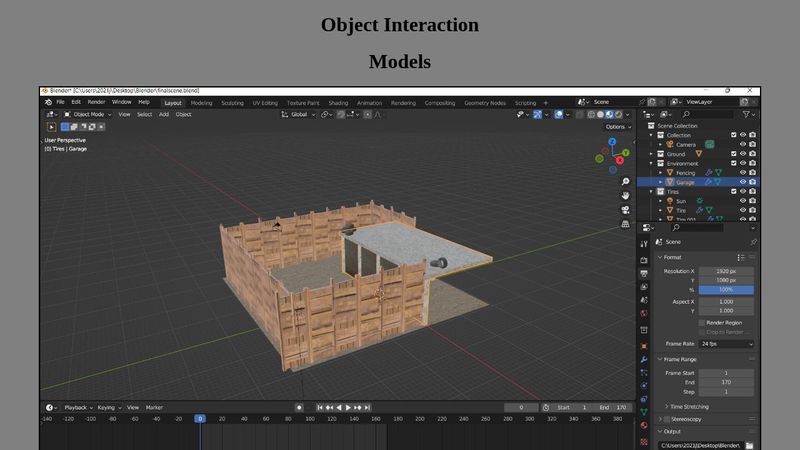The width and height of the screenshot is (800, 450).
Task: Click the red X axis on navigation gizmo
Action: 620,160
